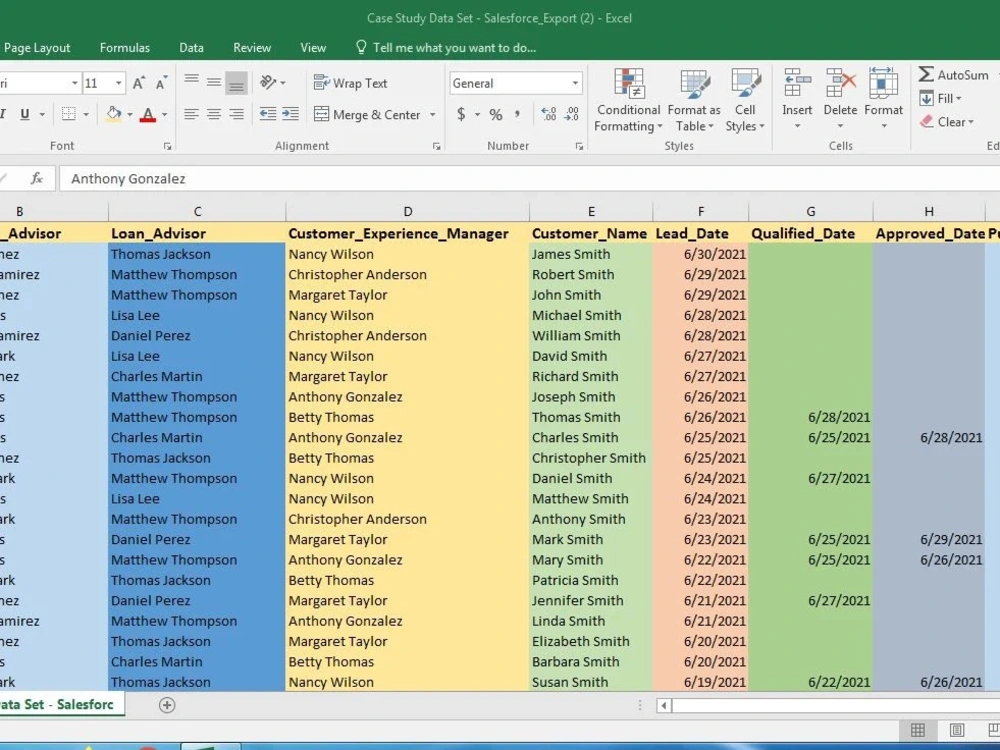Switch to the Data tab

click(191, 48)
